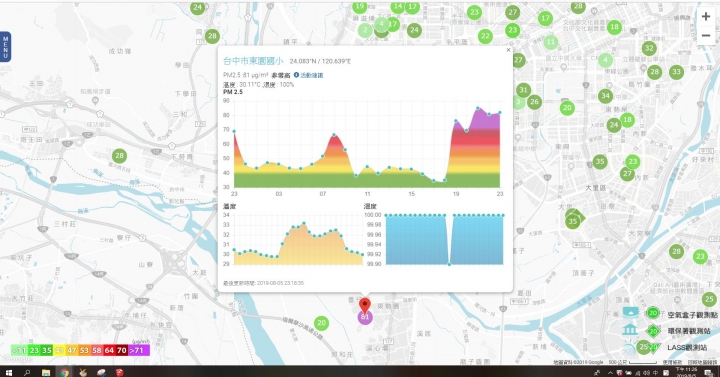
Task: Open the volume control in system tray
Action: [x=647, y=373]
